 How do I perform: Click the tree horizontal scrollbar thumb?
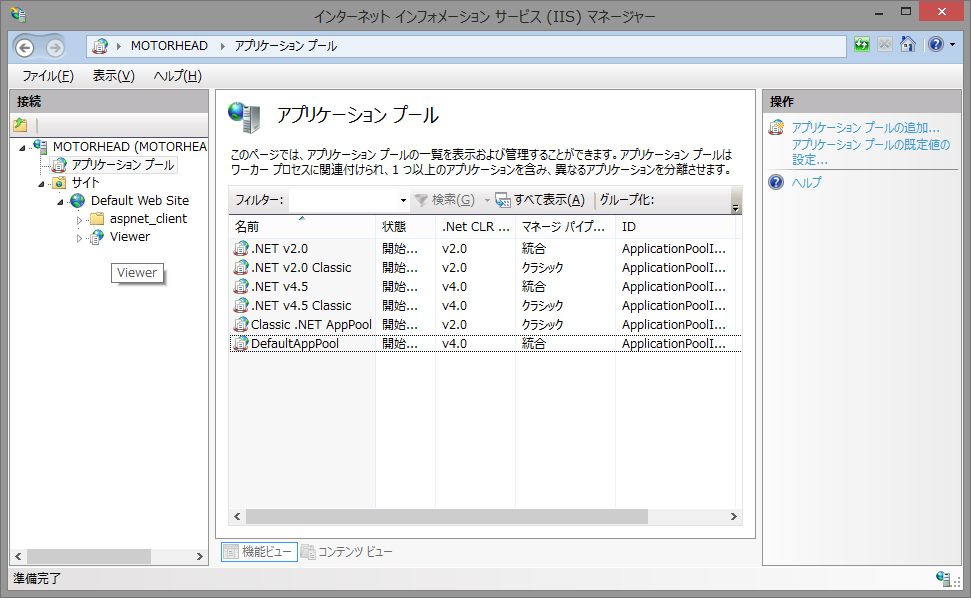[89, 556]
